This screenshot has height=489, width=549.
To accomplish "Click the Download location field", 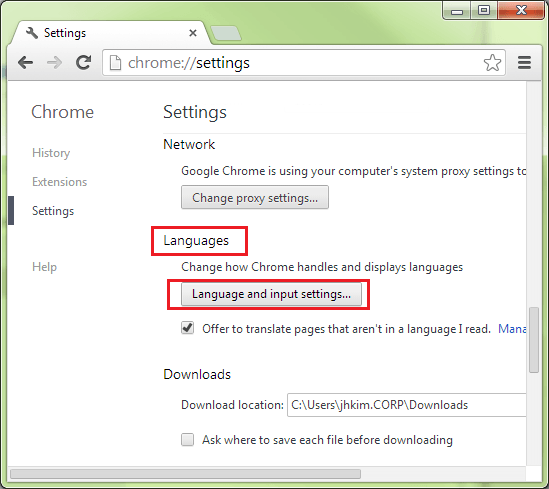I will click(x=406, y=405).
